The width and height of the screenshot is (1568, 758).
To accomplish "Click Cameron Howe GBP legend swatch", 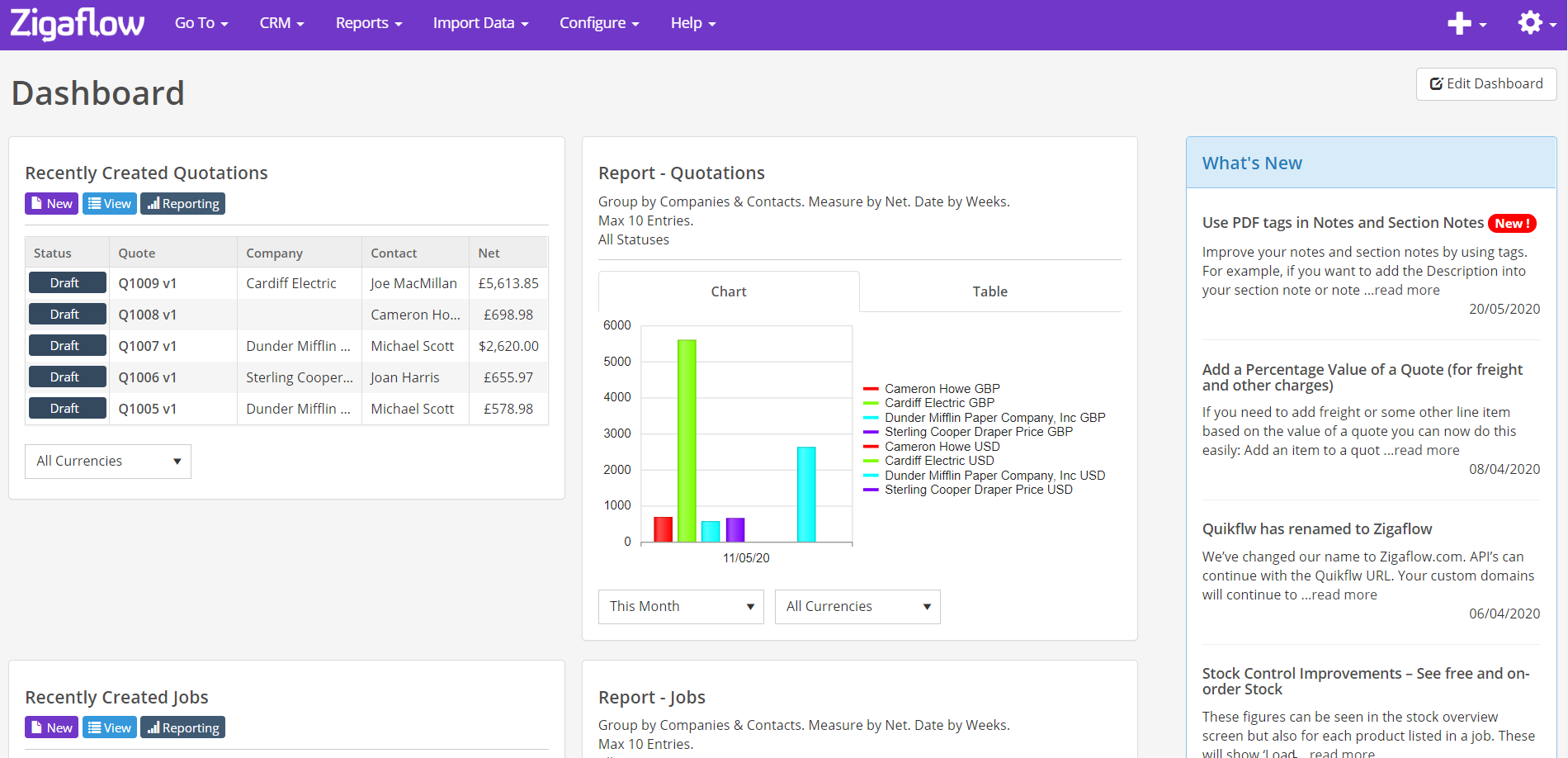I will [871, 389].
